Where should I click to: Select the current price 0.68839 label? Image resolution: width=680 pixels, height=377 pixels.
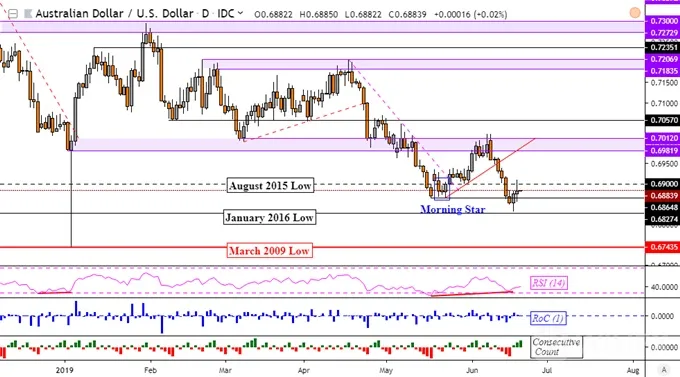tap(662, 196)
